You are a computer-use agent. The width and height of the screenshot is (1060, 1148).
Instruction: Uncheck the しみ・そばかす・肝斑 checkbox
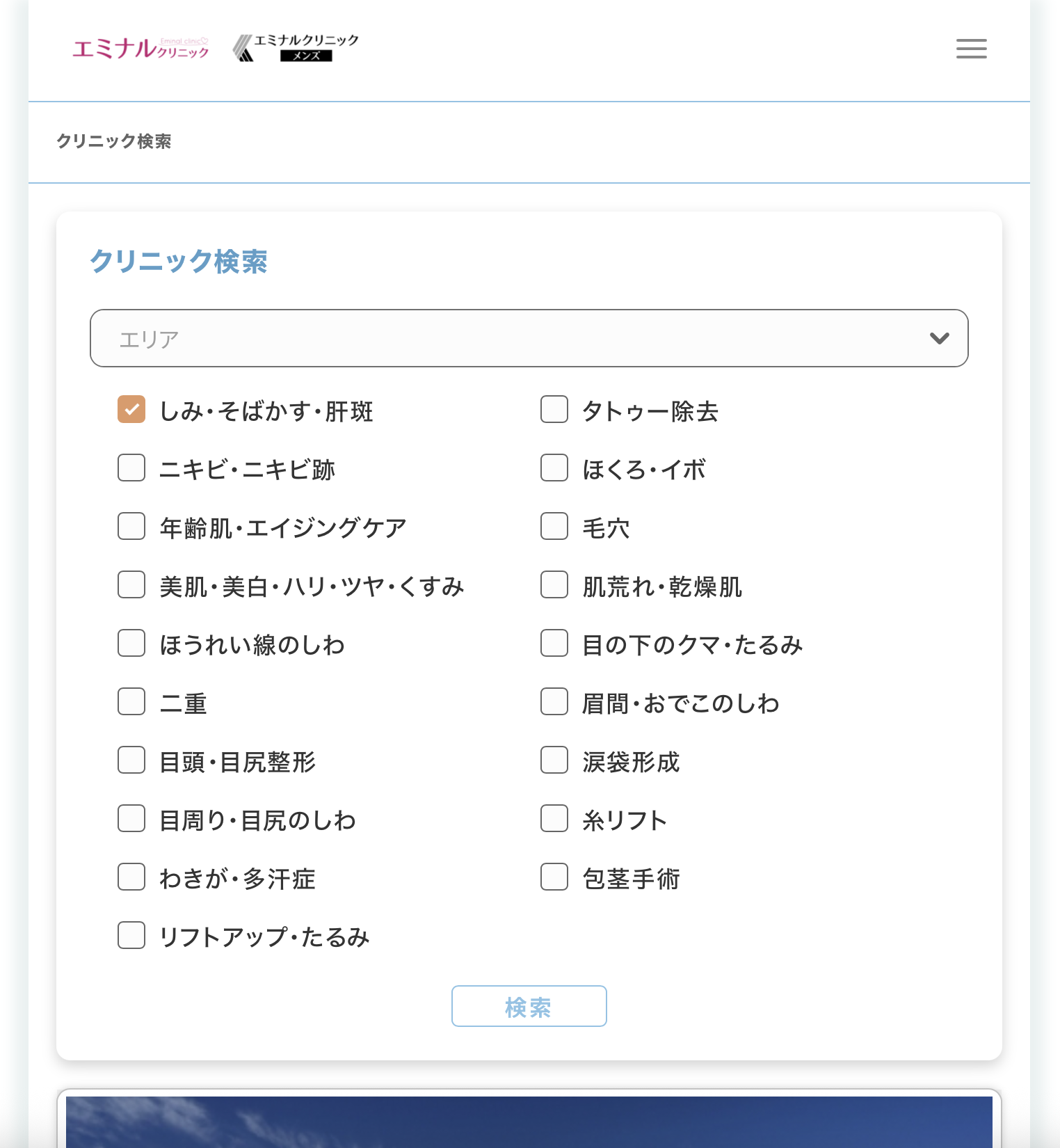pos(131,410)
